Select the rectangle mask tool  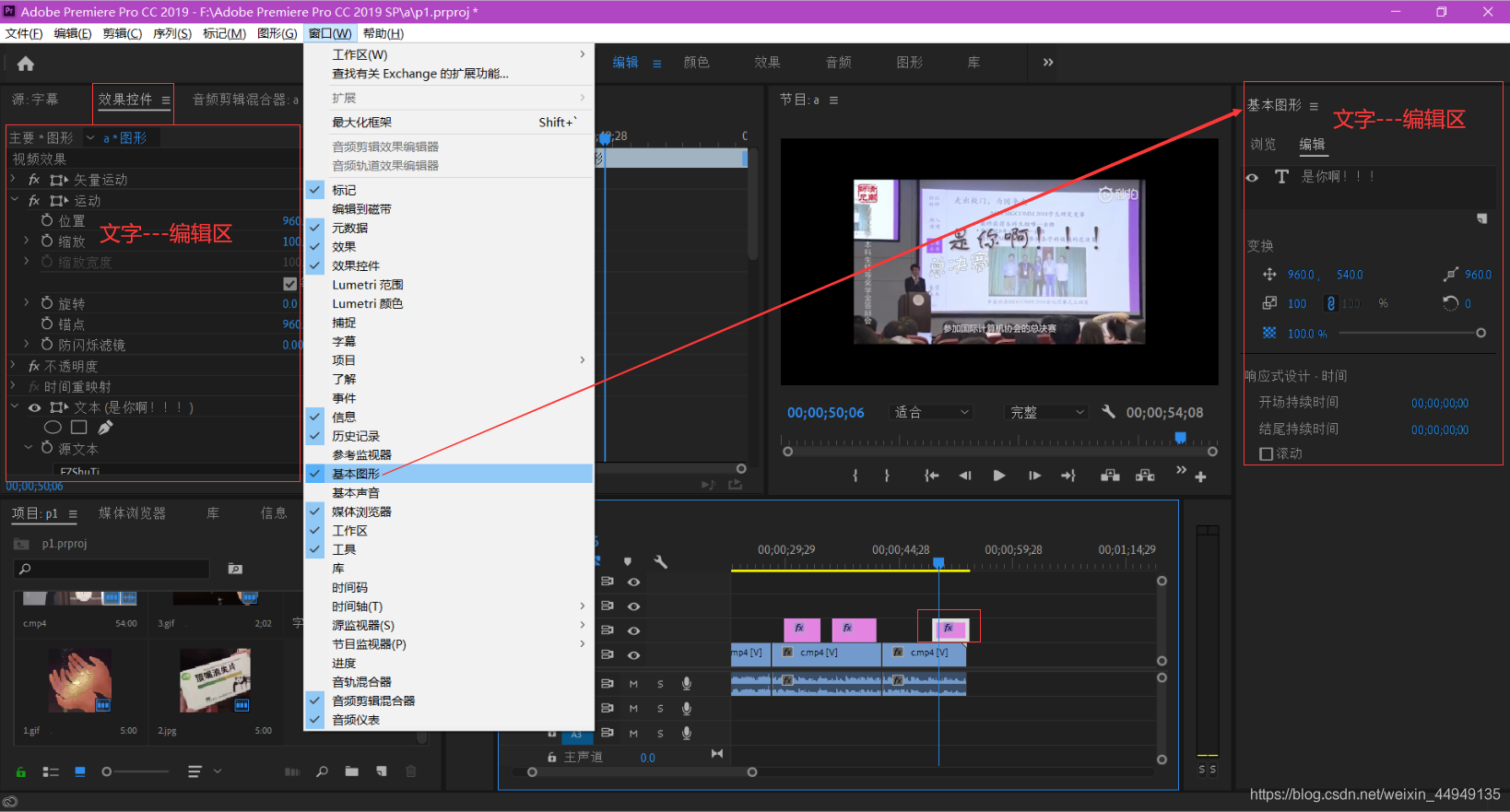click(79, 428)
